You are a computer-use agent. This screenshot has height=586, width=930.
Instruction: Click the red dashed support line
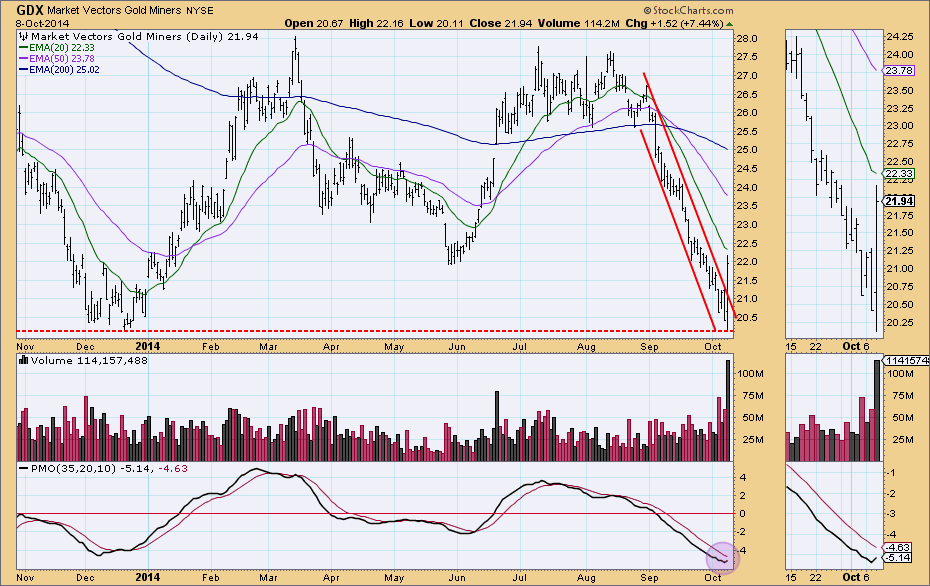click(375, 330)
